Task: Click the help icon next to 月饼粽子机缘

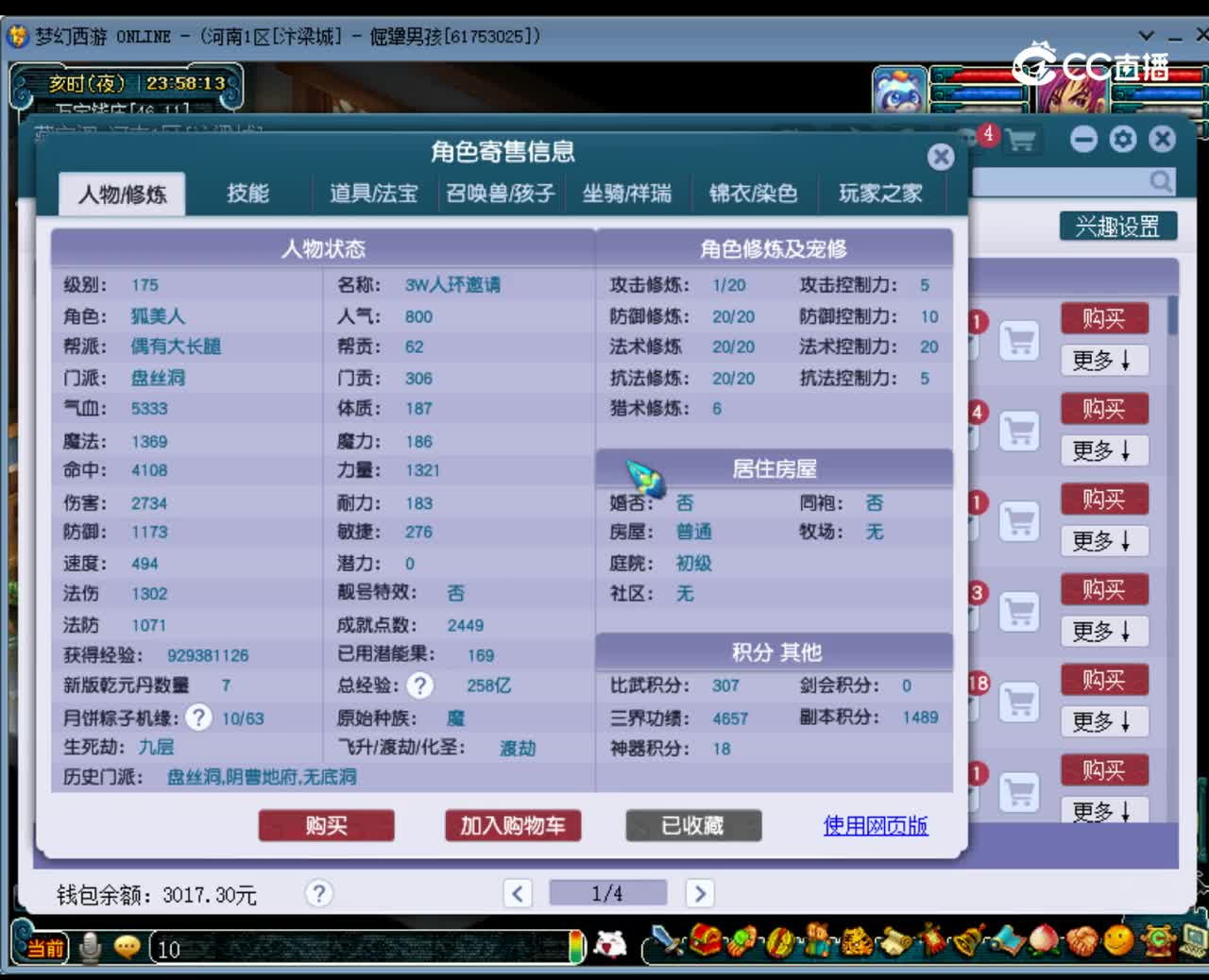Action: tap(198, 718)
